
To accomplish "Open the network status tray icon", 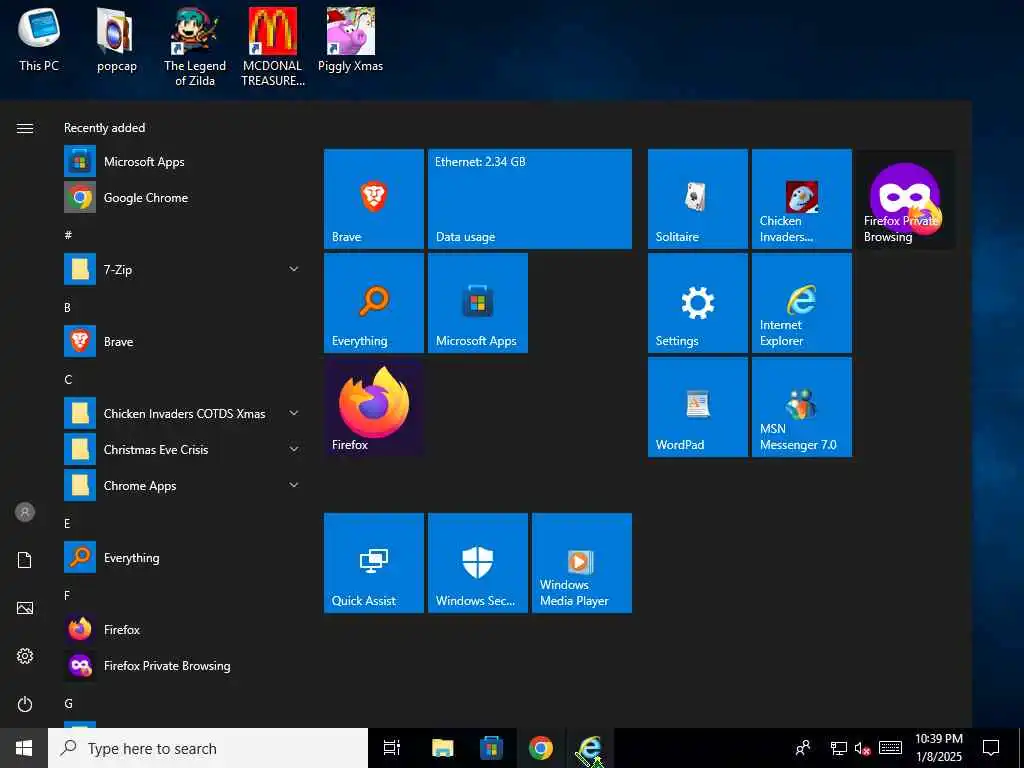I will click(839, 748).
